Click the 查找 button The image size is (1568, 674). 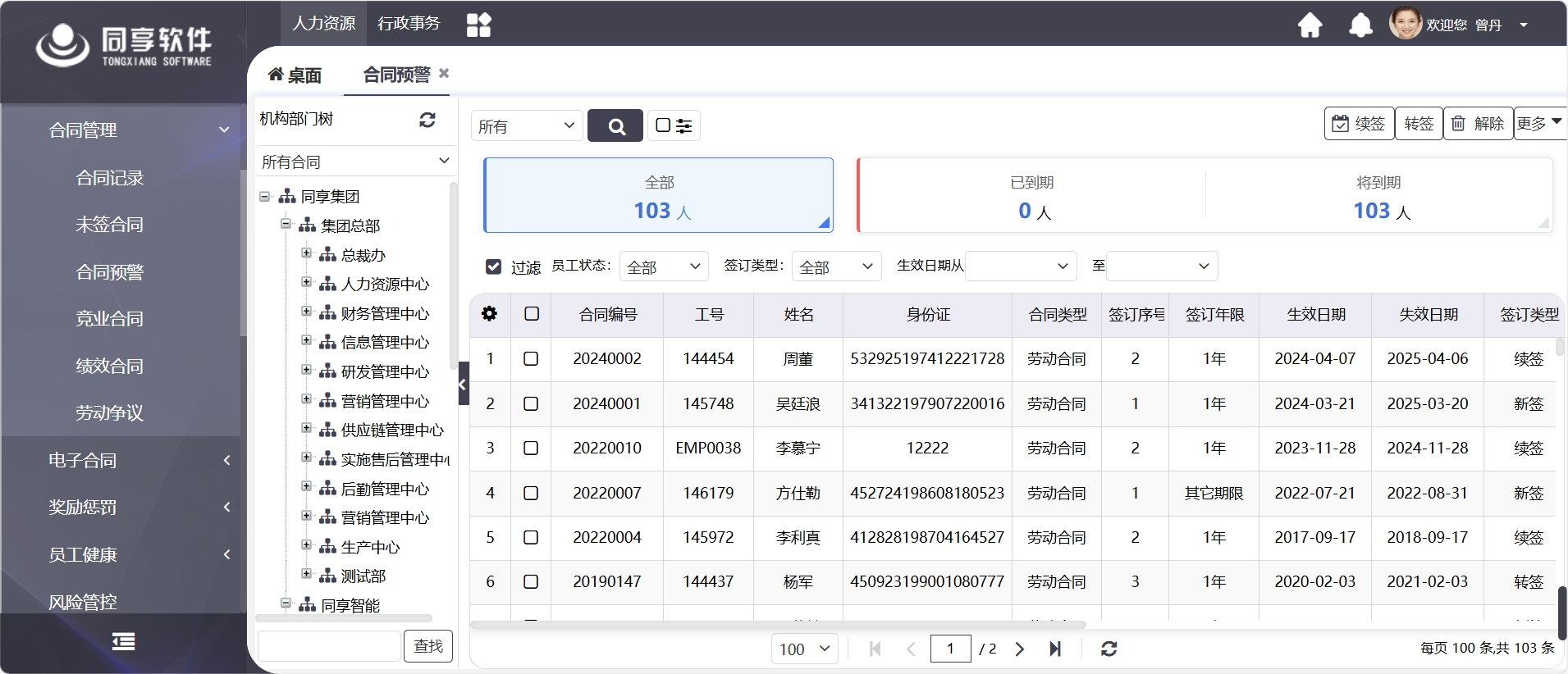(428, 646)
